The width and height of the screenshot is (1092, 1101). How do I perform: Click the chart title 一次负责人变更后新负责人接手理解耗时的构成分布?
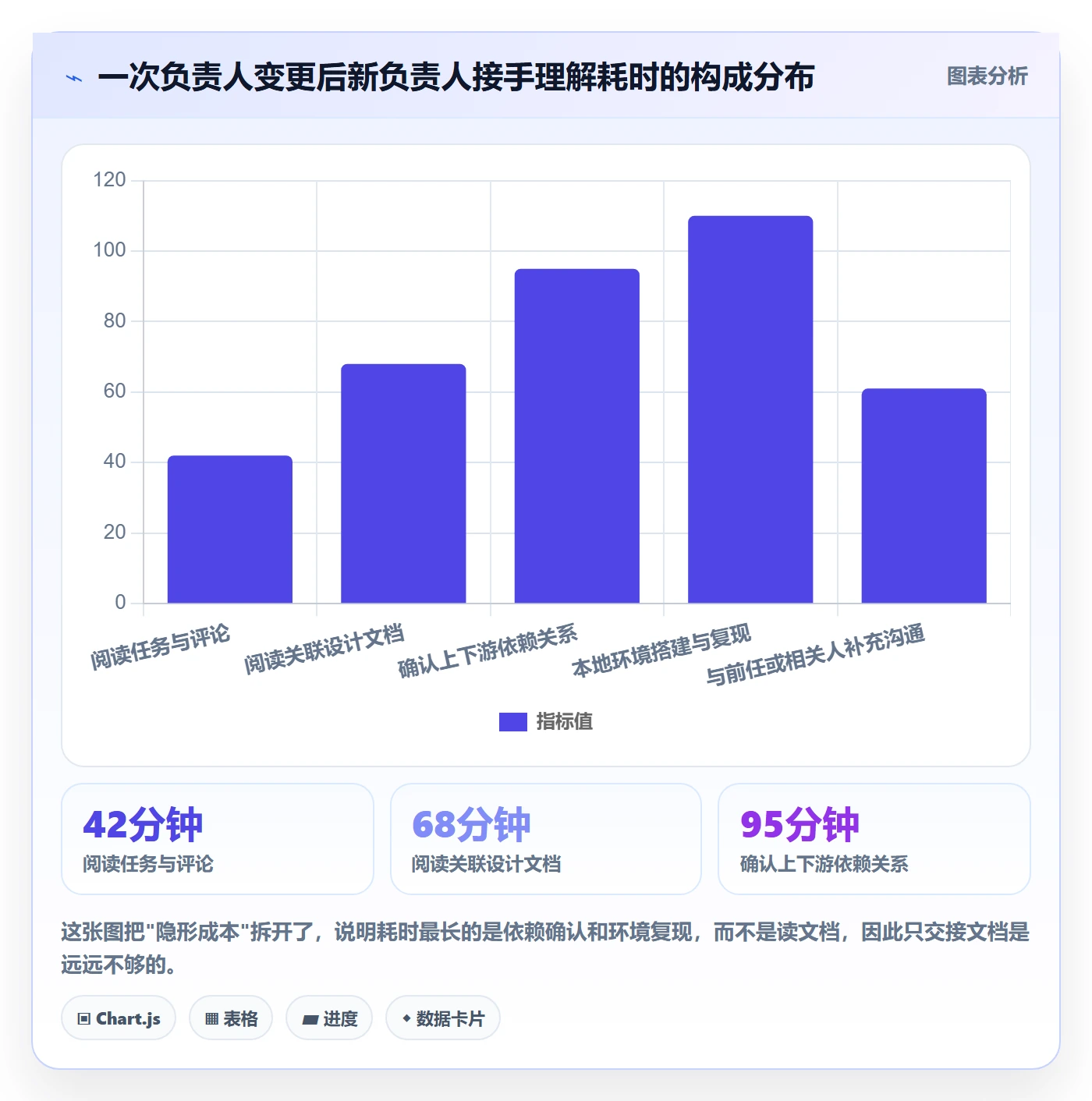456,77
